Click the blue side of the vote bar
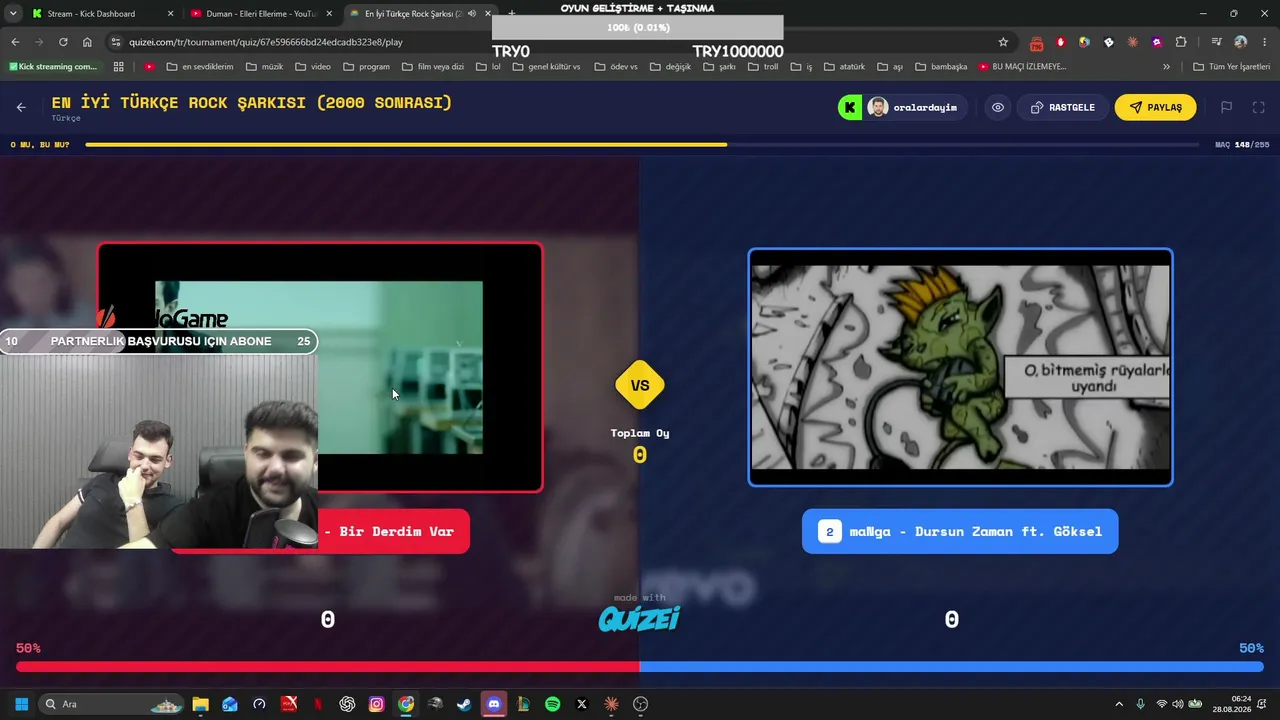1280x720 pixels. (951, 667)
